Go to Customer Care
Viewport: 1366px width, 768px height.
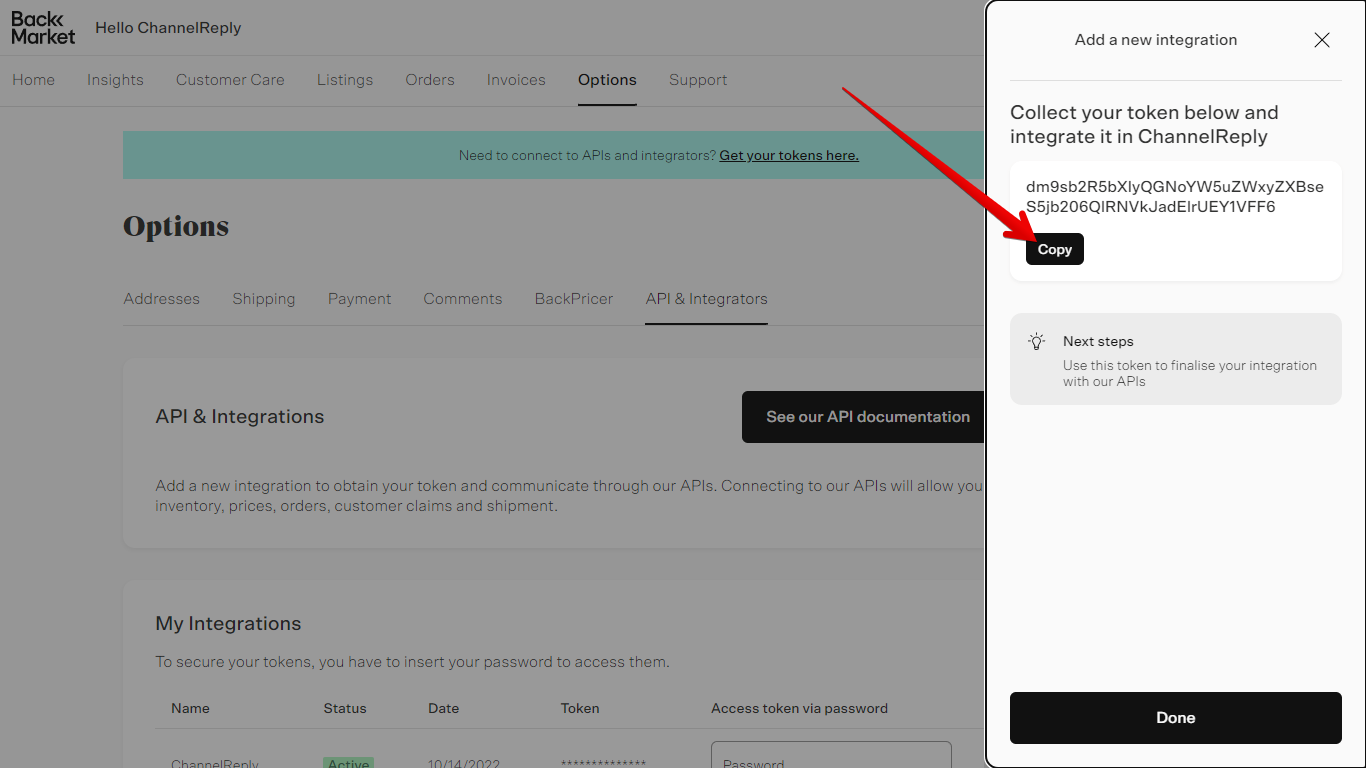coord(230,80)
